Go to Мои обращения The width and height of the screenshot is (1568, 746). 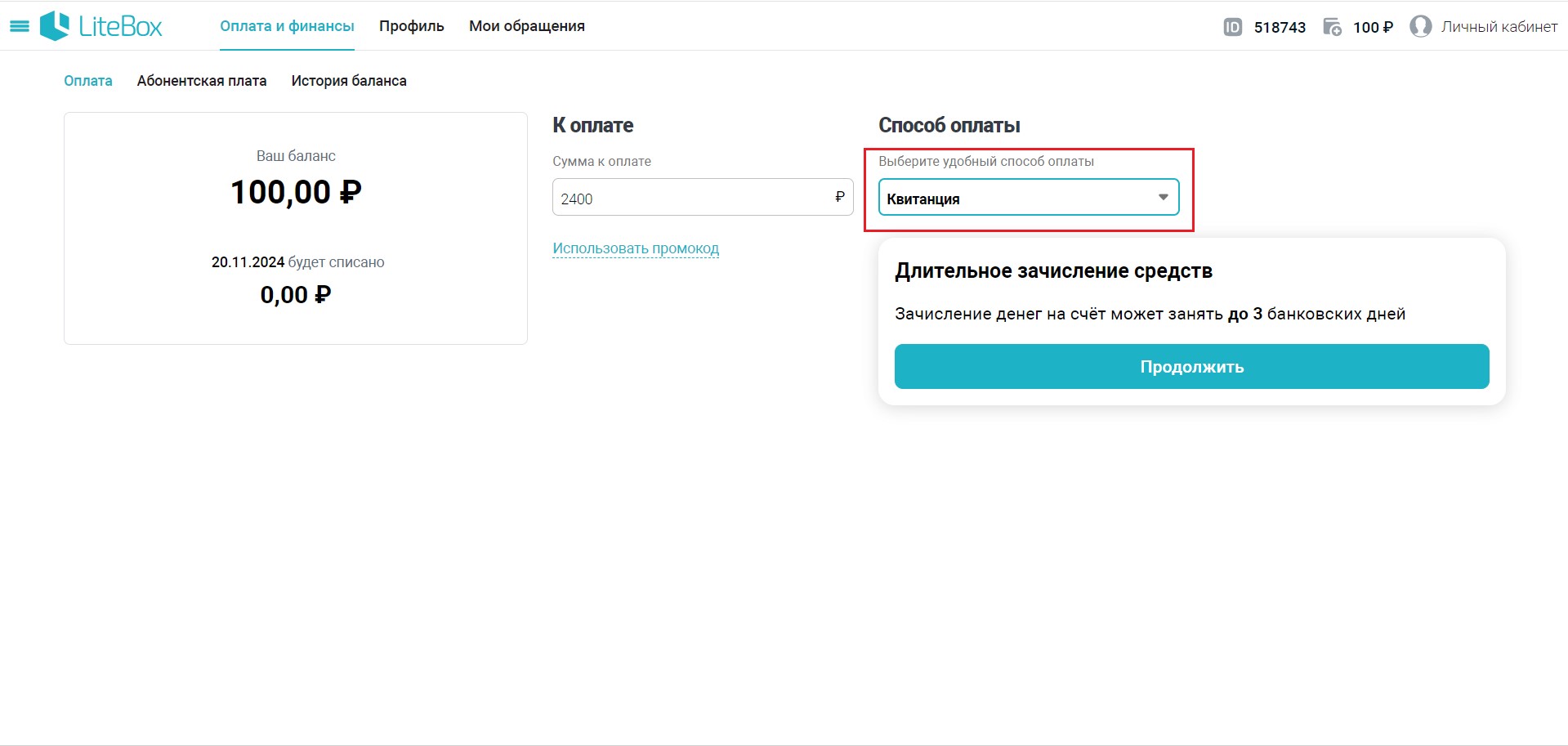coord(527,26)
